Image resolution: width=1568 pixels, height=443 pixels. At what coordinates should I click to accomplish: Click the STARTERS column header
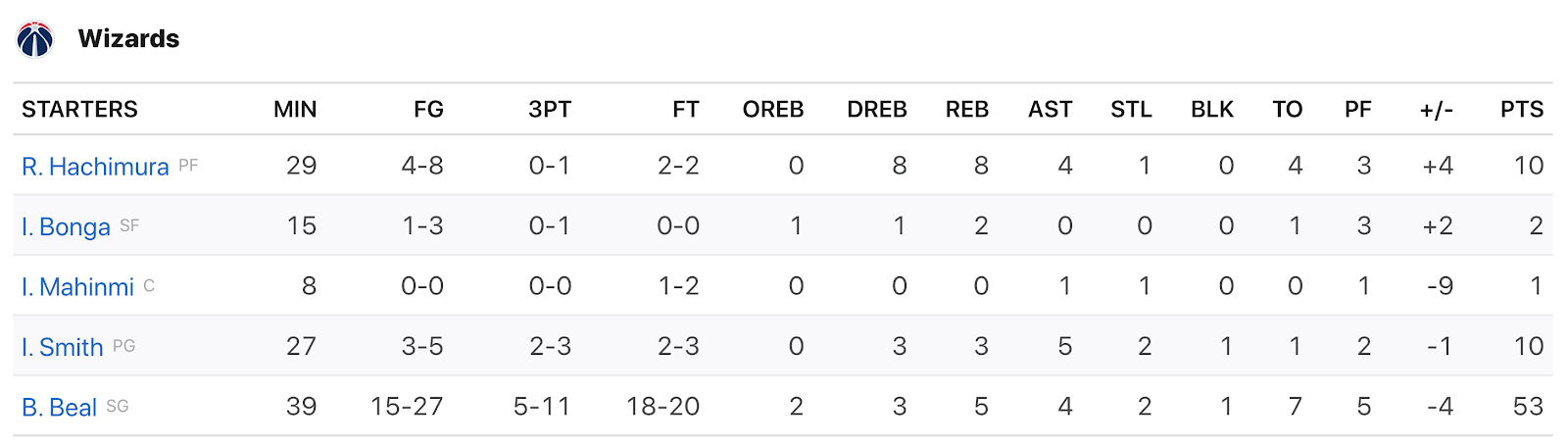tap(79, 109)
